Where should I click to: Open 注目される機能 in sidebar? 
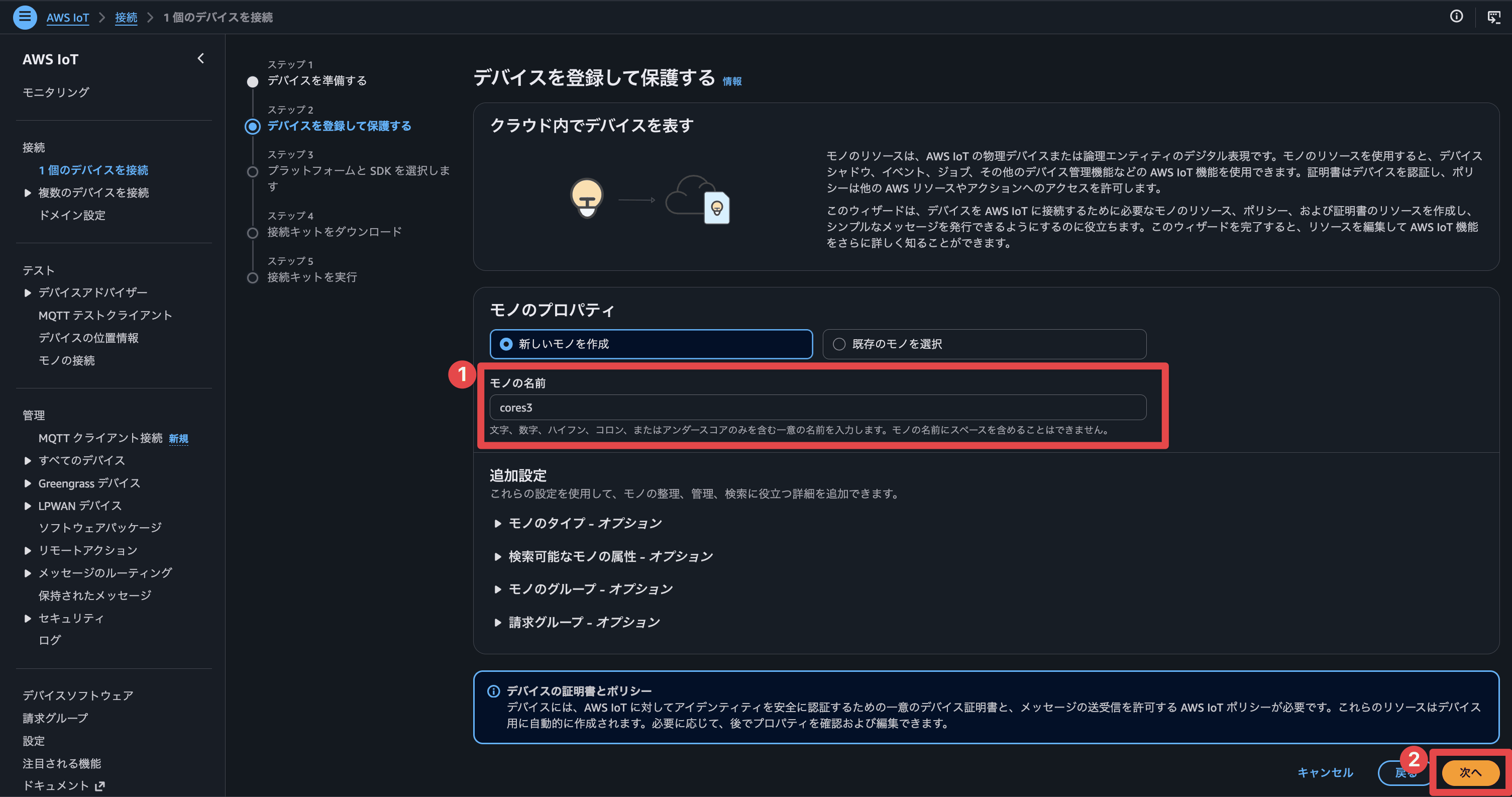[62, 763]
